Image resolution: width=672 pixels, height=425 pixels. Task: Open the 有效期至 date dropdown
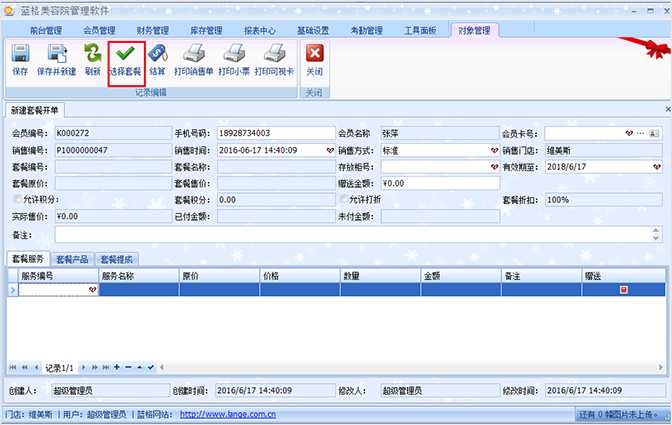[656, 167]
